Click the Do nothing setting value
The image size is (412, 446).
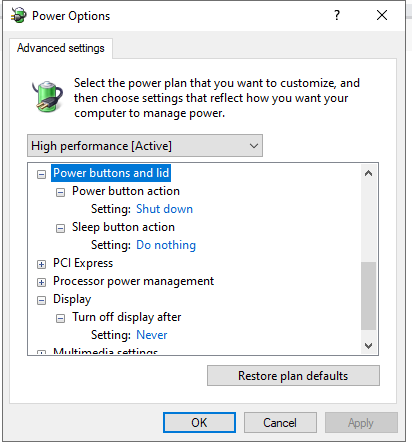[166, 245]
